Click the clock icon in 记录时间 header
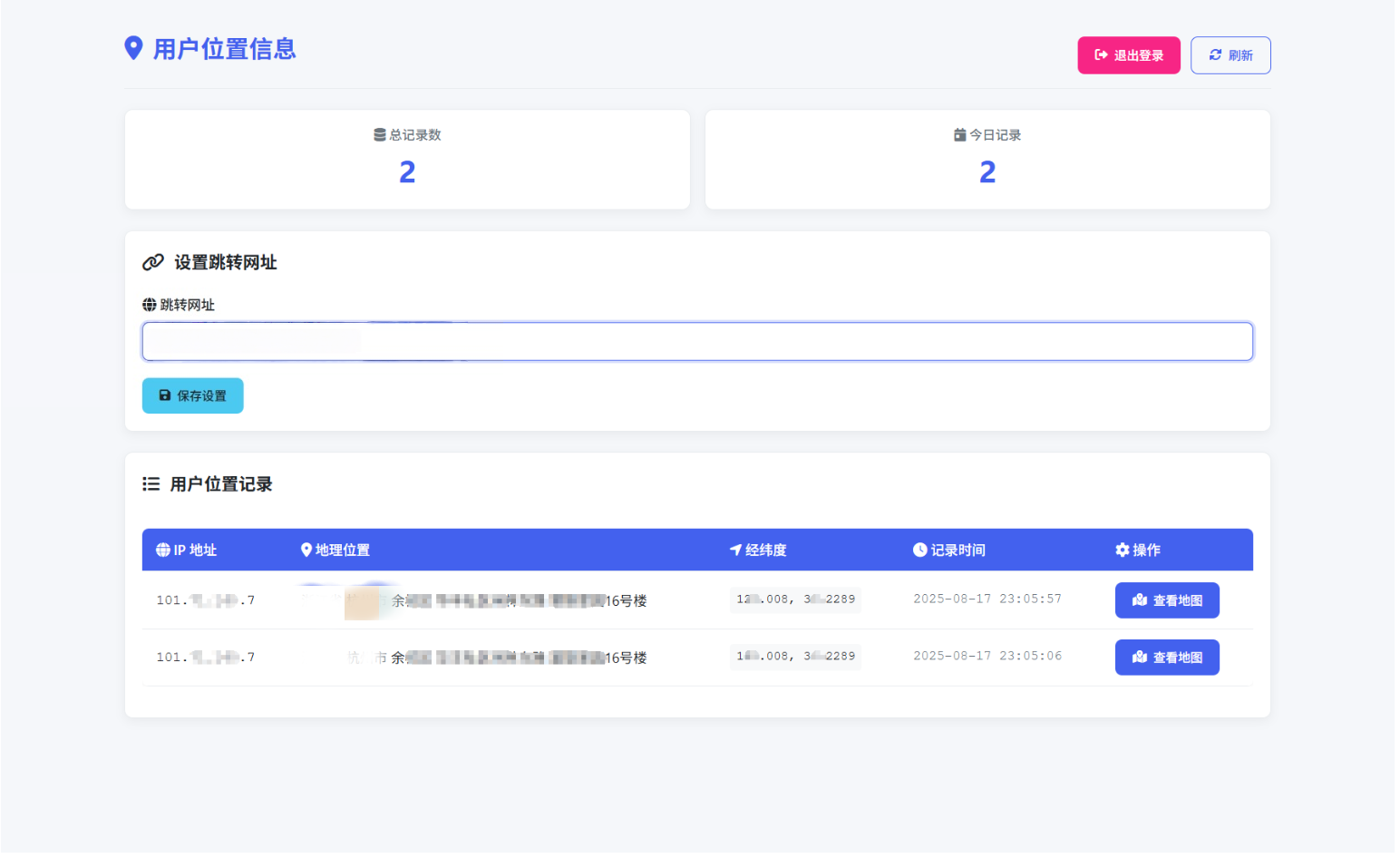This screenshot has width=1400, height=858. [919, 551]
